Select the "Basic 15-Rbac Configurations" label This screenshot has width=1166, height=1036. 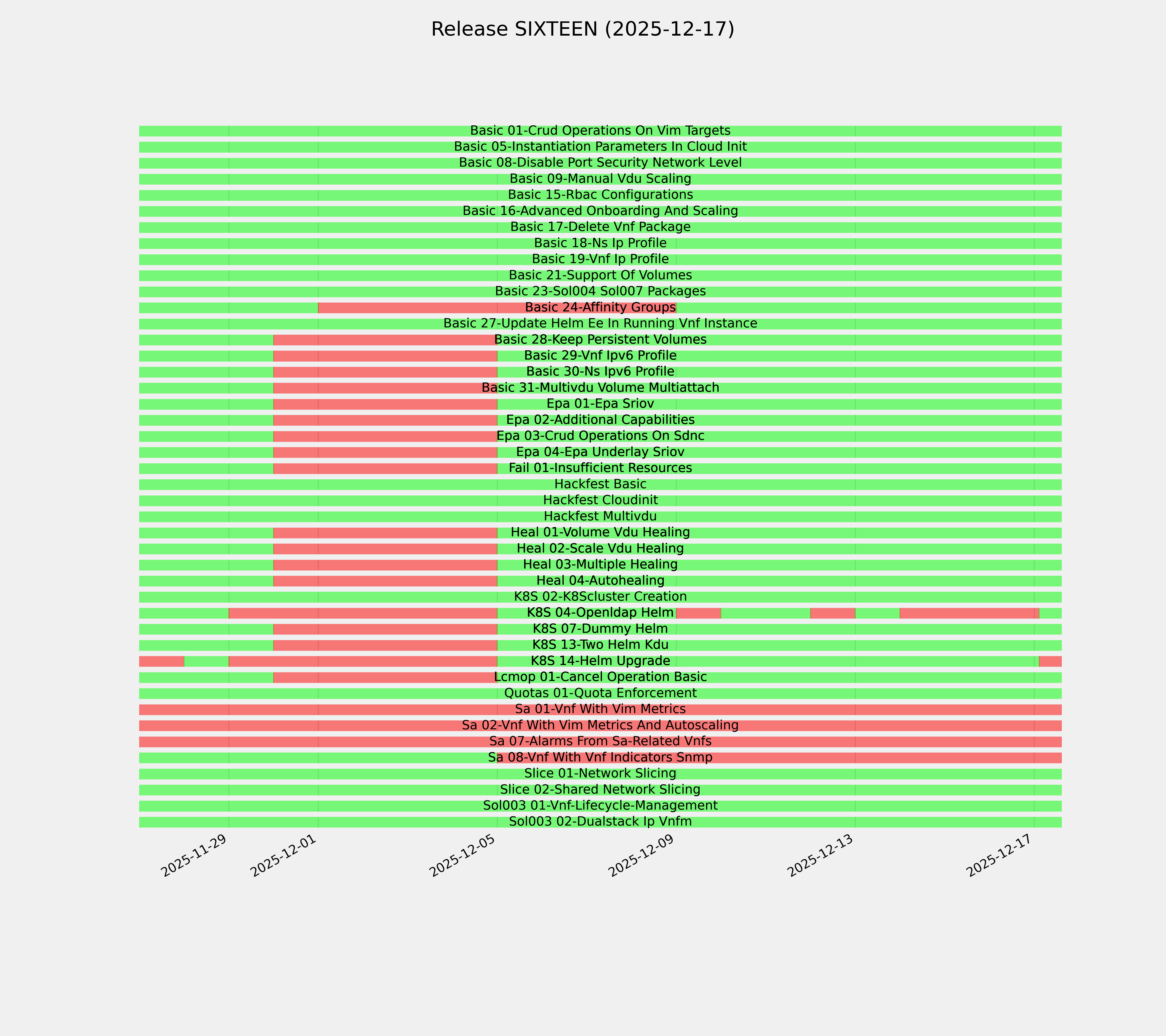(600, 195)
